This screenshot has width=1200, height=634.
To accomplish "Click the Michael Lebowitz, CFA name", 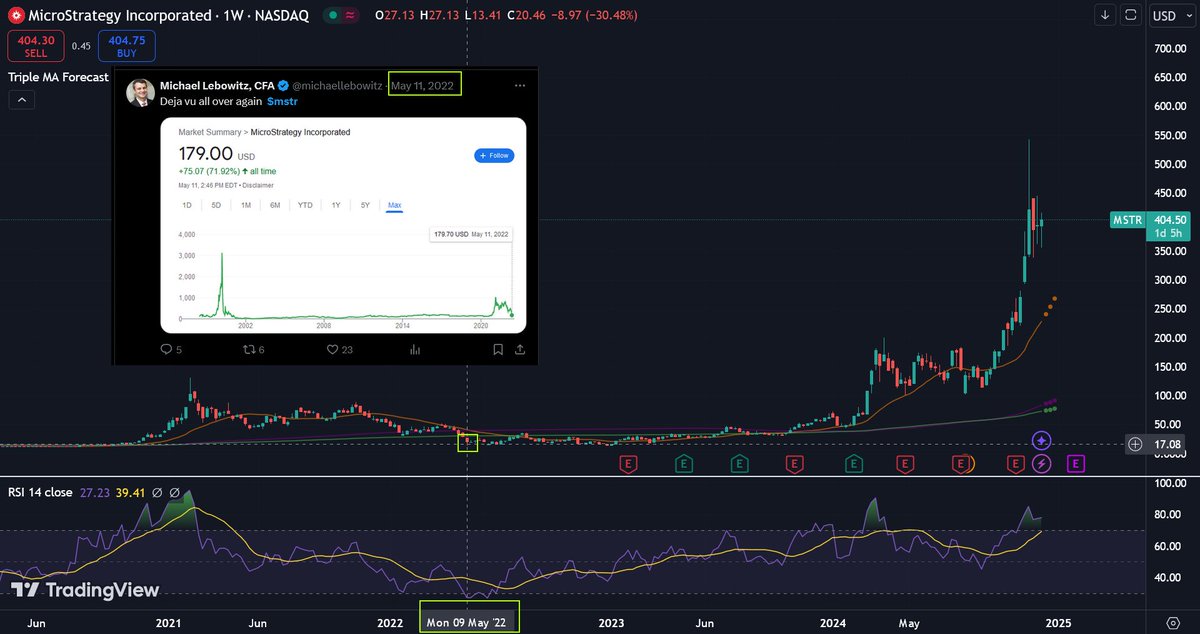I will (x=217, y=86).
